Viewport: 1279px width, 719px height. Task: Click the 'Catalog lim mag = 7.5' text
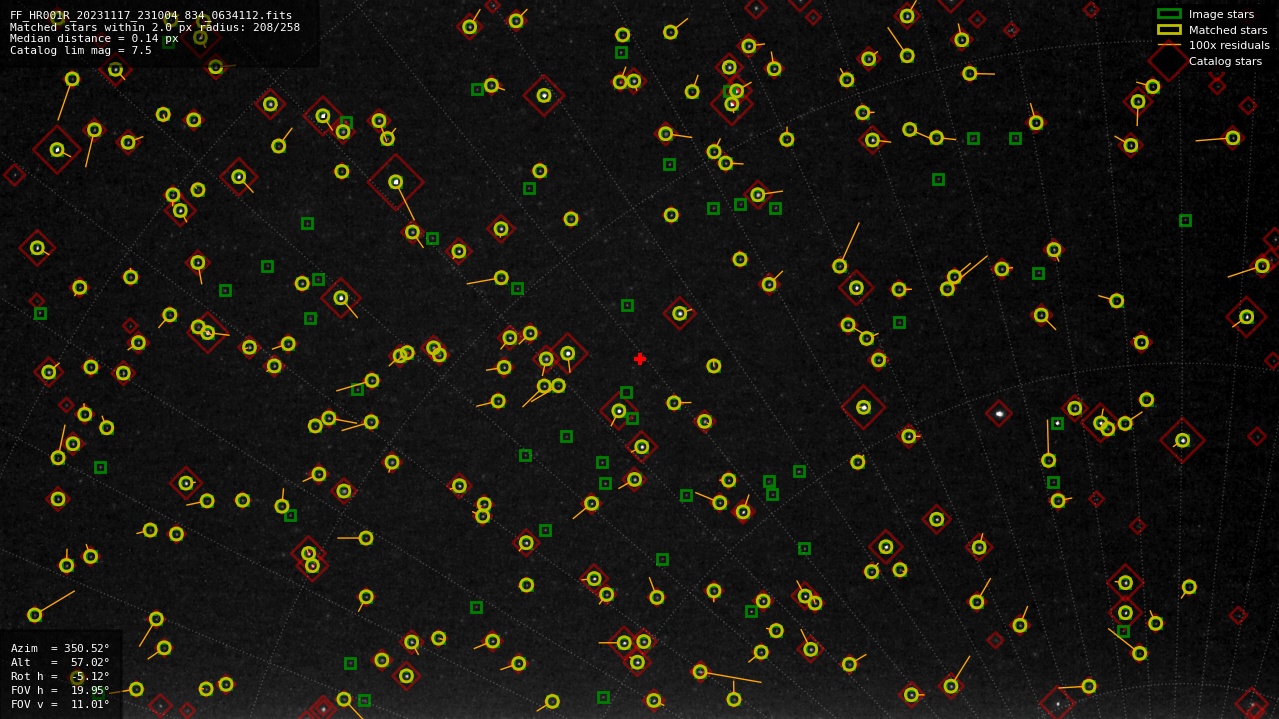[x=81, y=50]
